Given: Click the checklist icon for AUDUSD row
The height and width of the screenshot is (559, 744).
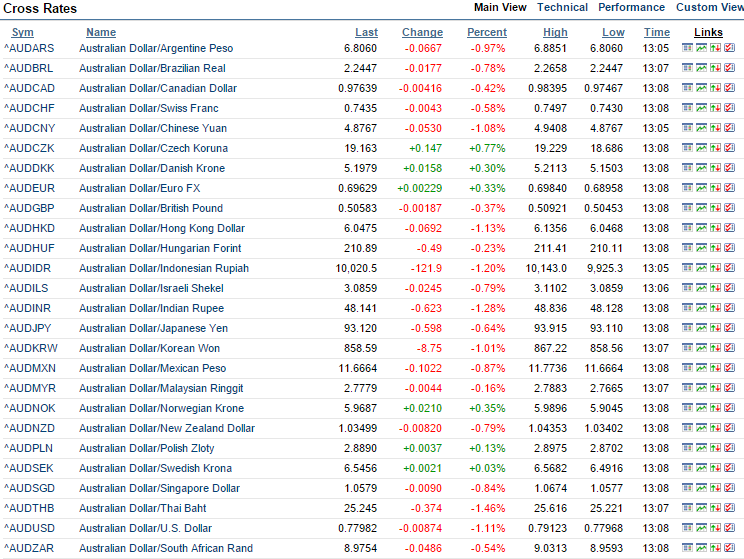Looking at the screenshot, I should 730,528.
